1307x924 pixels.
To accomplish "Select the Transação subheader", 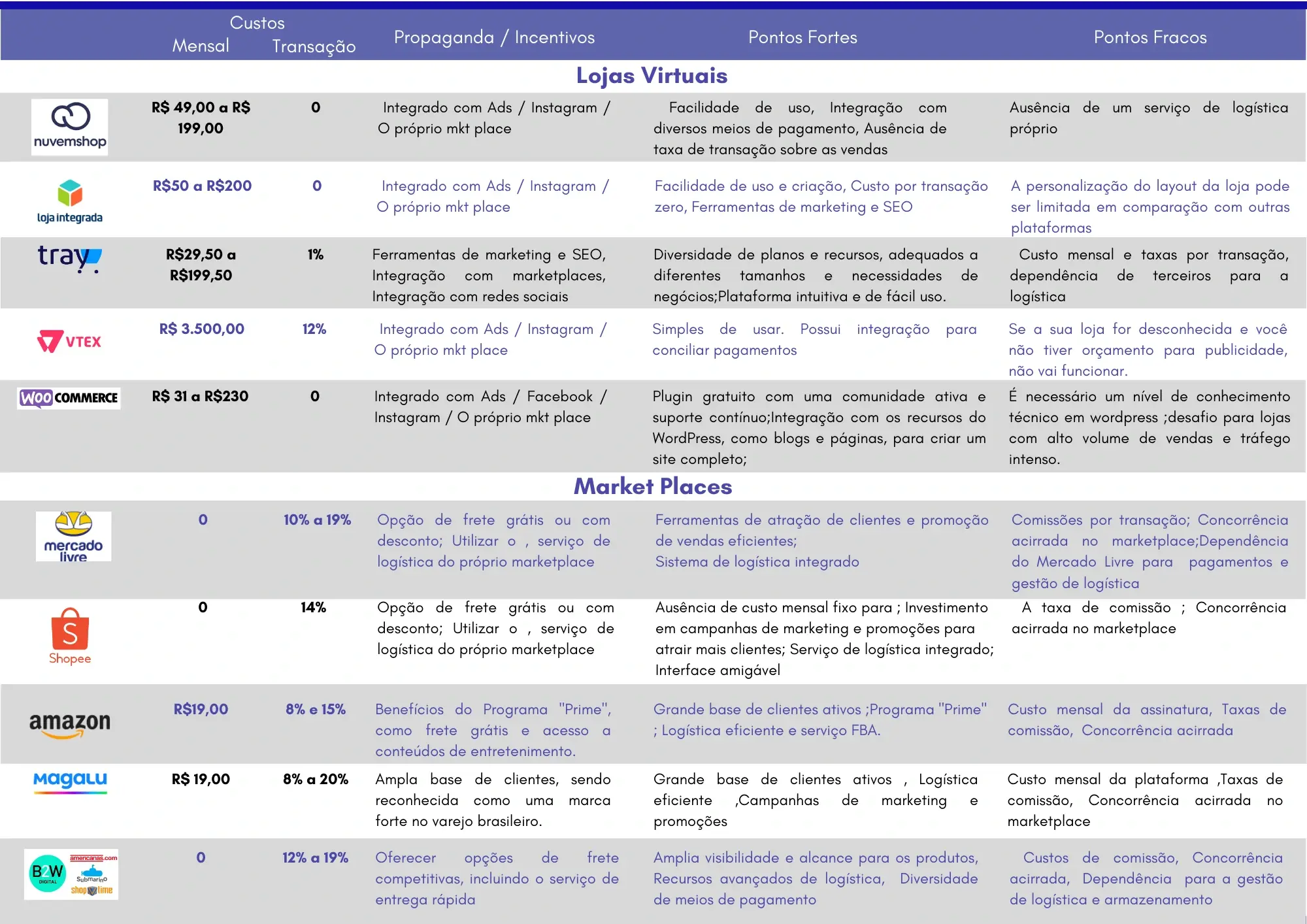I will tap(314, 46).
